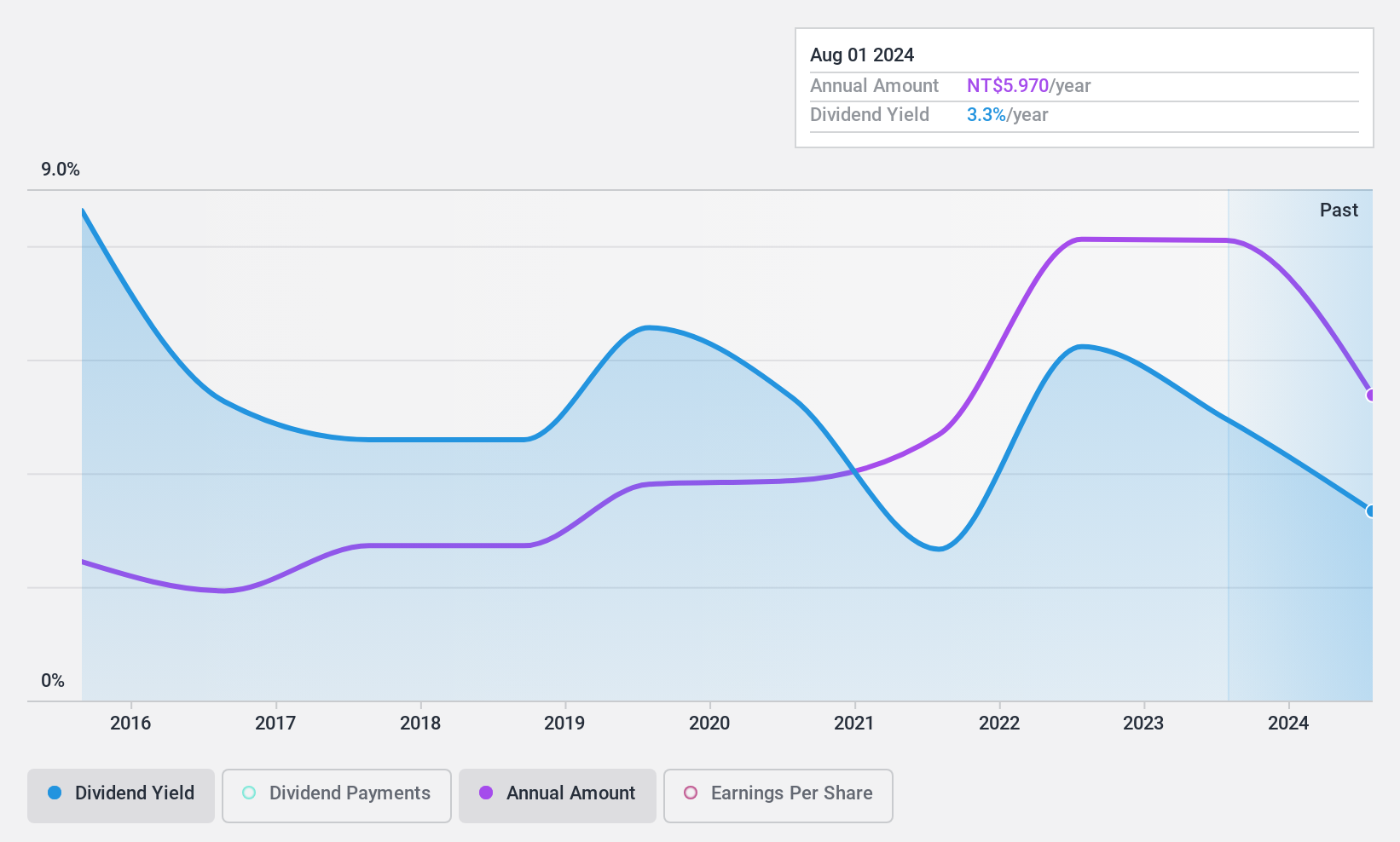Toggle the Dividend Yield series
1400x842 pixels.
click(x=121, y=796)
